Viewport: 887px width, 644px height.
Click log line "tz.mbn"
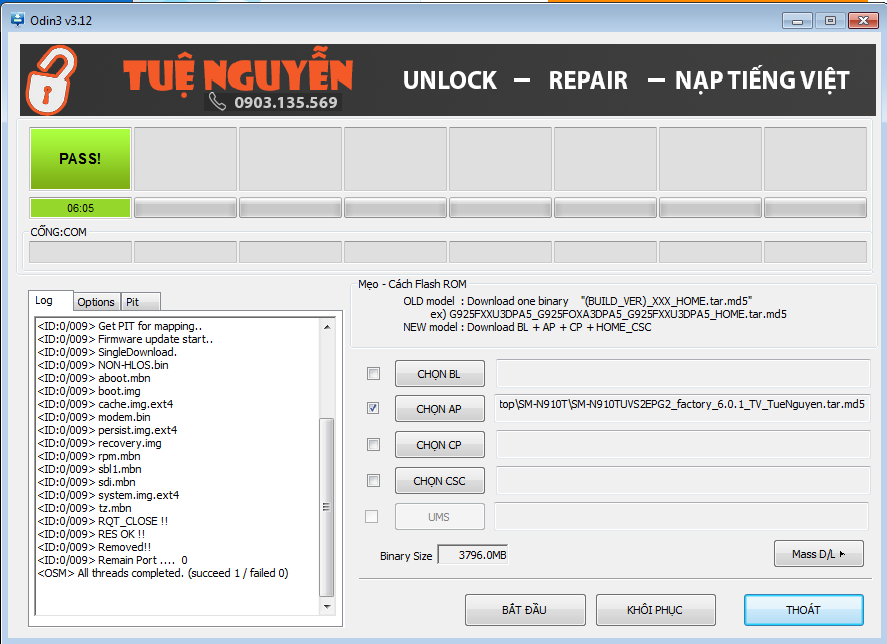tap(84, 508)
